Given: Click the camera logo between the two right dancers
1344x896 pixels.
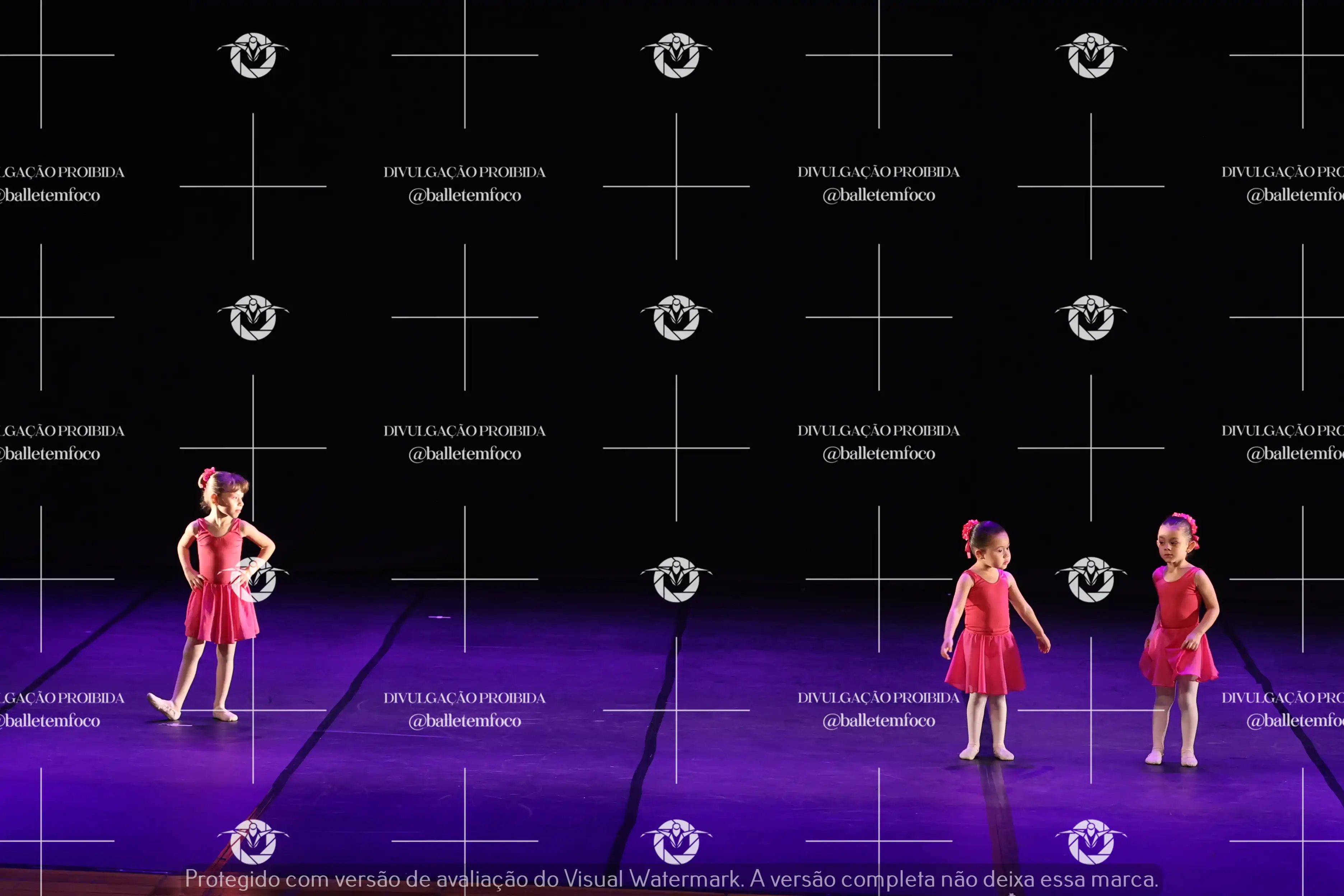Looking at the screenshot, I should 1090,579.
